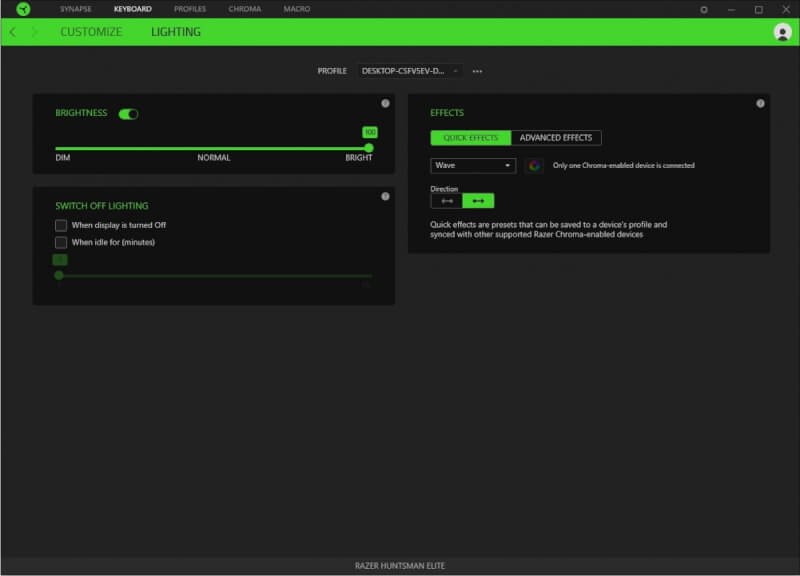
Task: Go forward with the right arrow
Action: (35, 32)
